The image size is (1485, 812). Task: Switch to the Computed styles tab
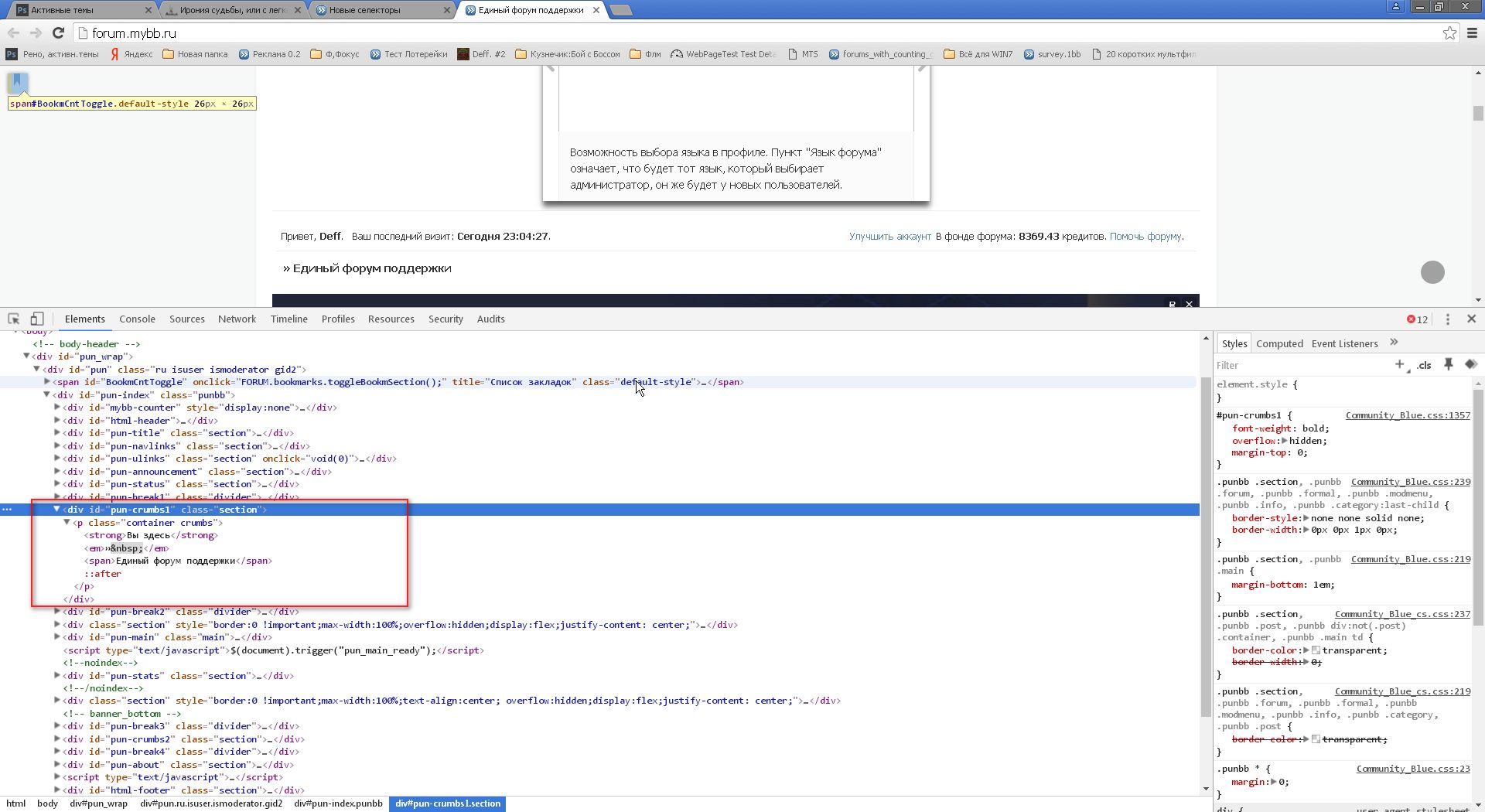pyautogui.click(x=1279, y=343)
